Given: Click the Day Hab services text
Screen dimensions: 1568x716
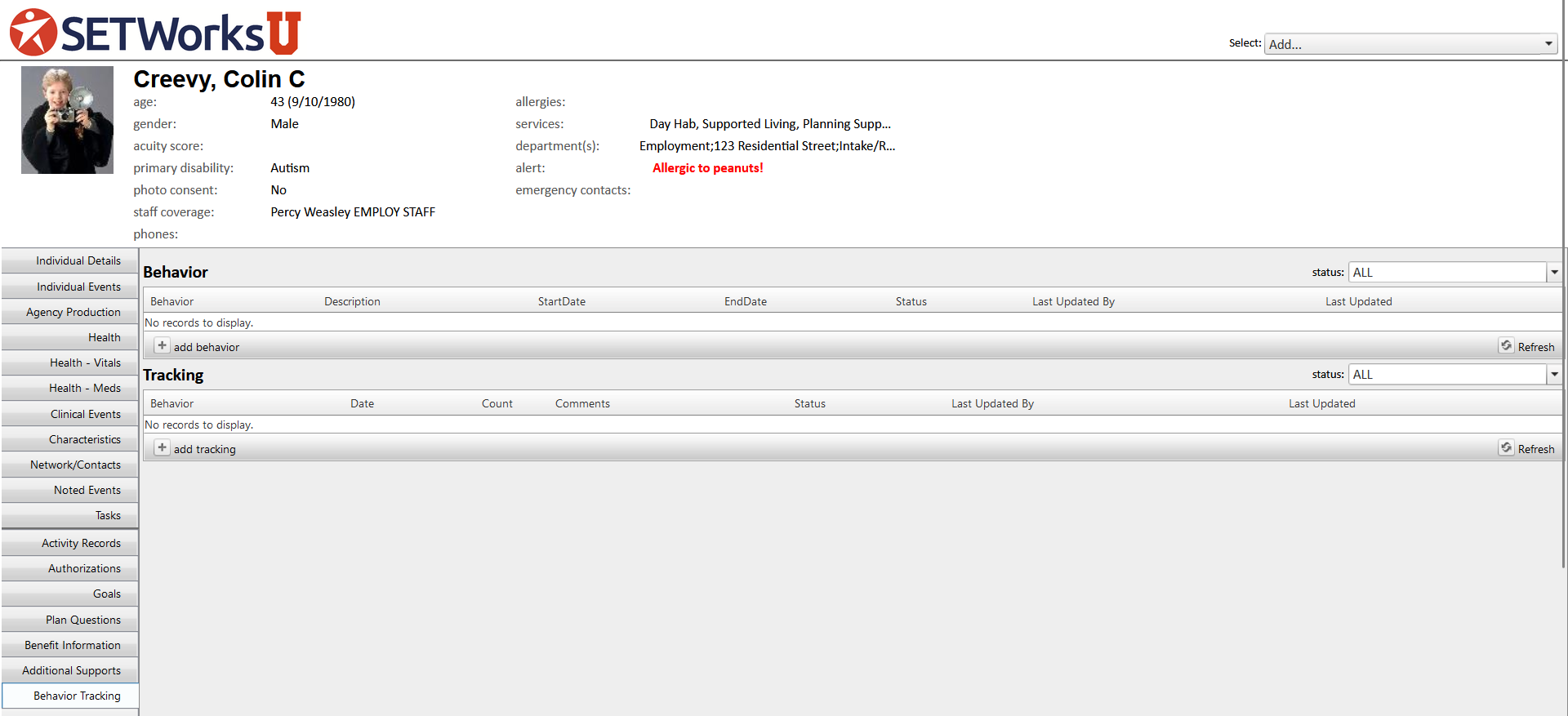Looking at the screenshot, I should [x=770, y=123].
